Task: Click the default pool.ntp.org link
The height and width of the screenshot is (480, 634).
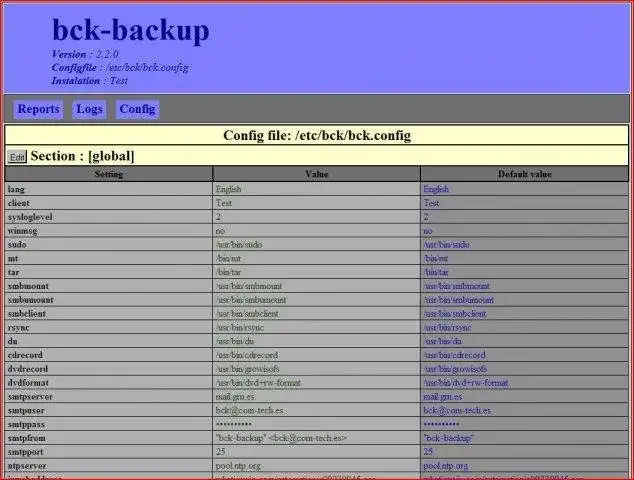Action: click(x=446, y=466)
